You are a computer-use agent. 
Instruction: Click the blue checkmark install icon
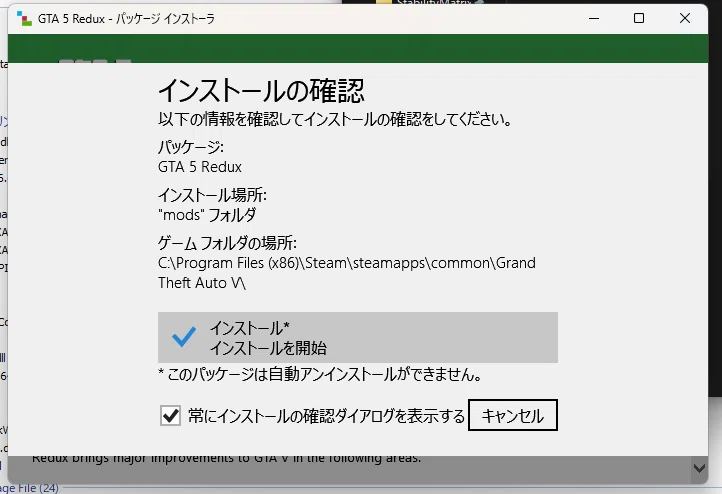[x=184, y=337]
